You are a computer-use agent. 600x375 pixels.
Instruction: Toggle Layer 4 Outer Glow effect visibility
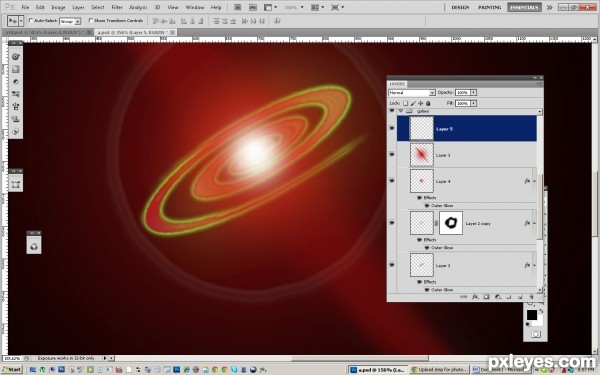point(427,206)
